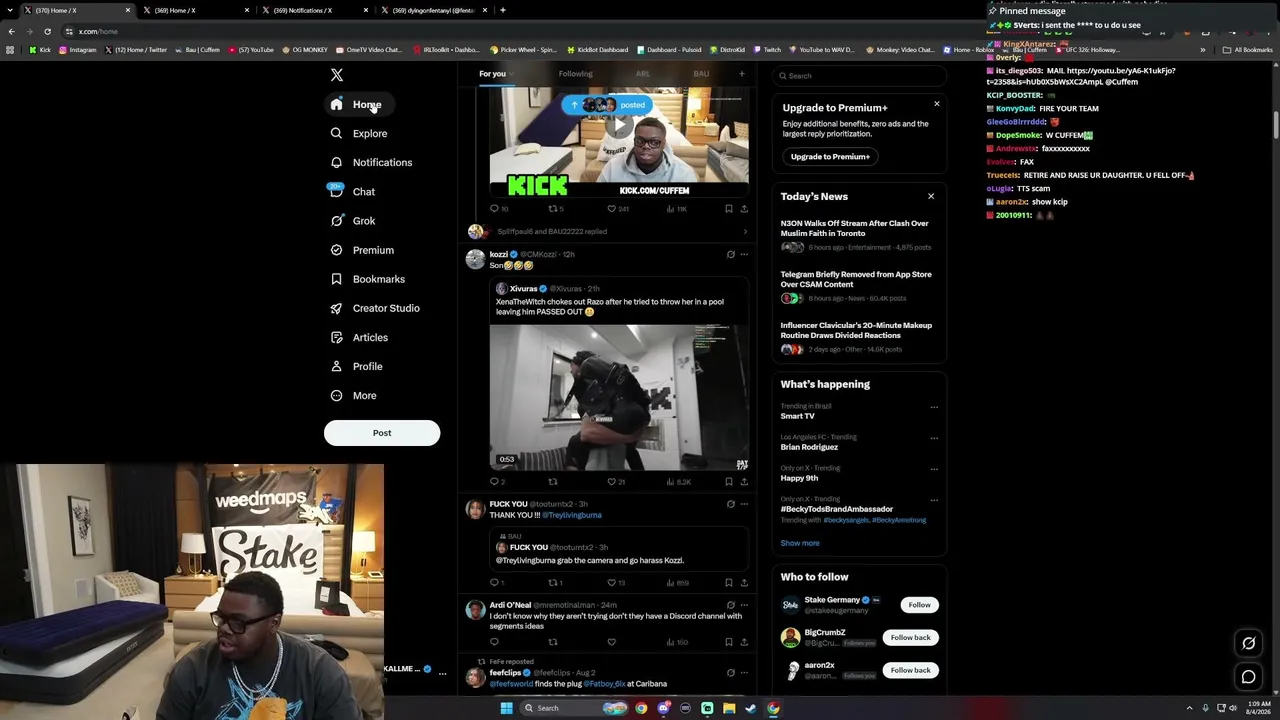Open Chat in the sidebar
Viewport: 1280px width, 720px height.
353,191
